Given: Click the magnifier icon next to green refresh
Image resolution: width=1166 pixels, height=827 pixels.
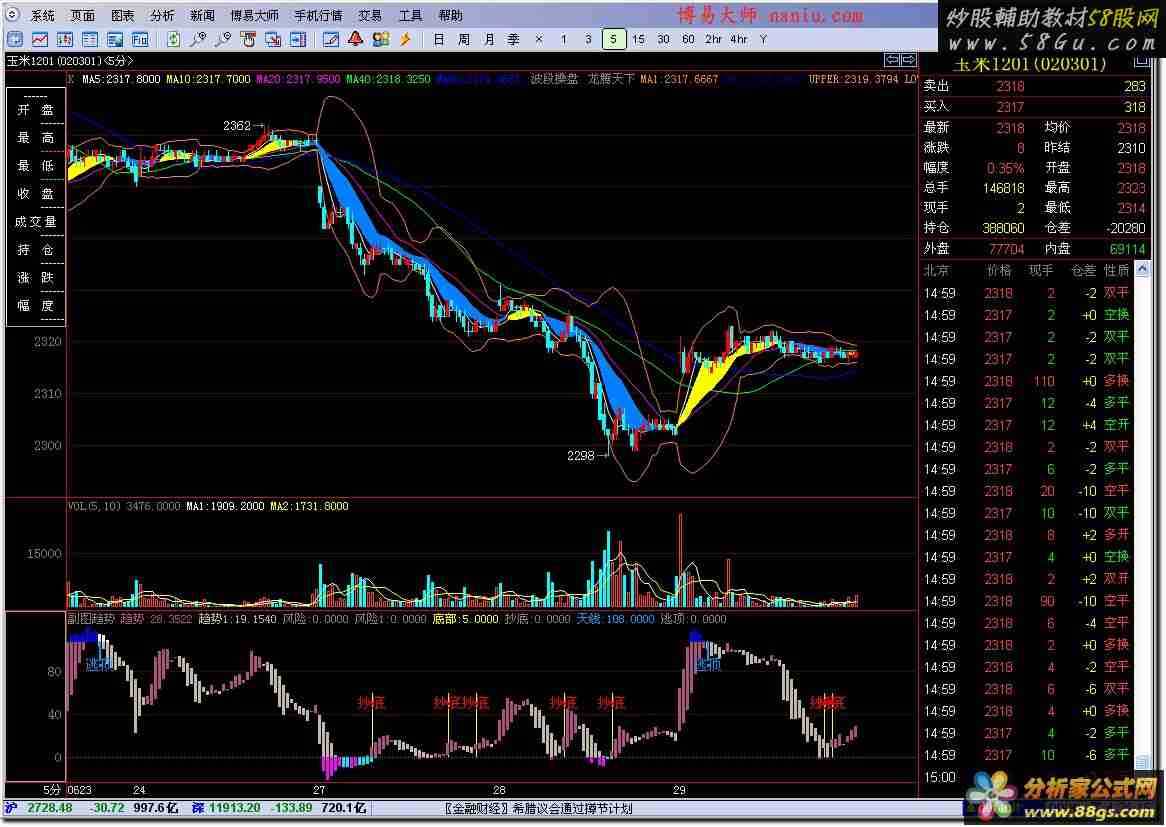Looking at the screenshot, I should (x=199, y=39).
